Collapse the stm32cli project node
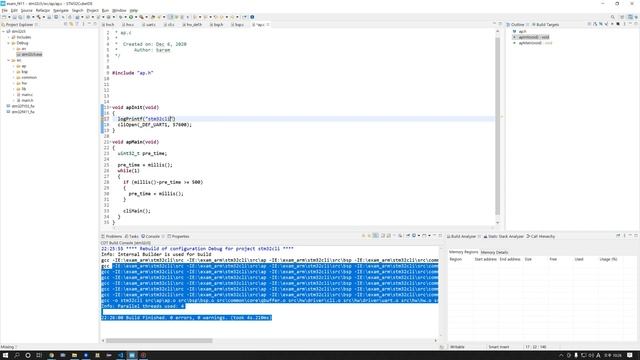This screenshot has width=640, height=360. point(4,31)
